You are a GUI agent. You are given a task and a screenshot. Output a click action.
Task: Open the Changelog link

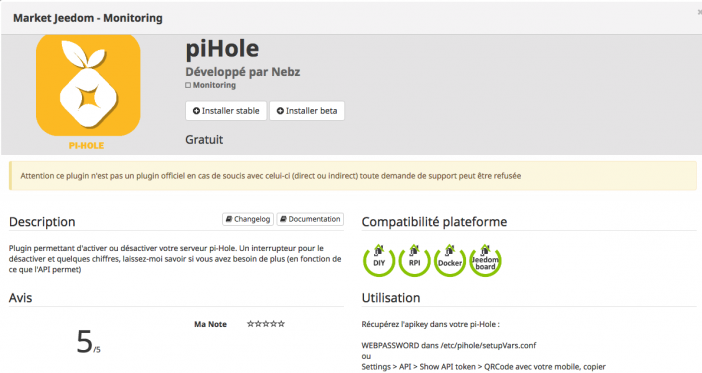[x=248, y=219]
